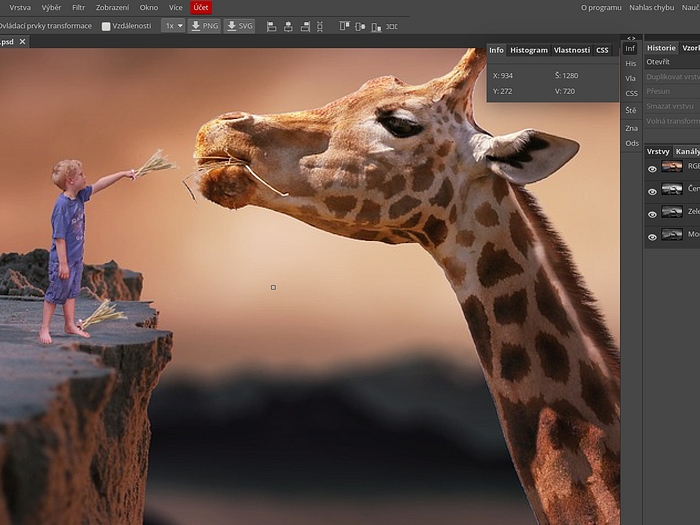Collapse the side panels with the <> arrows
The width and height of the screenshot is (700, 525).
pyautogui.click(x=631, y=39)
